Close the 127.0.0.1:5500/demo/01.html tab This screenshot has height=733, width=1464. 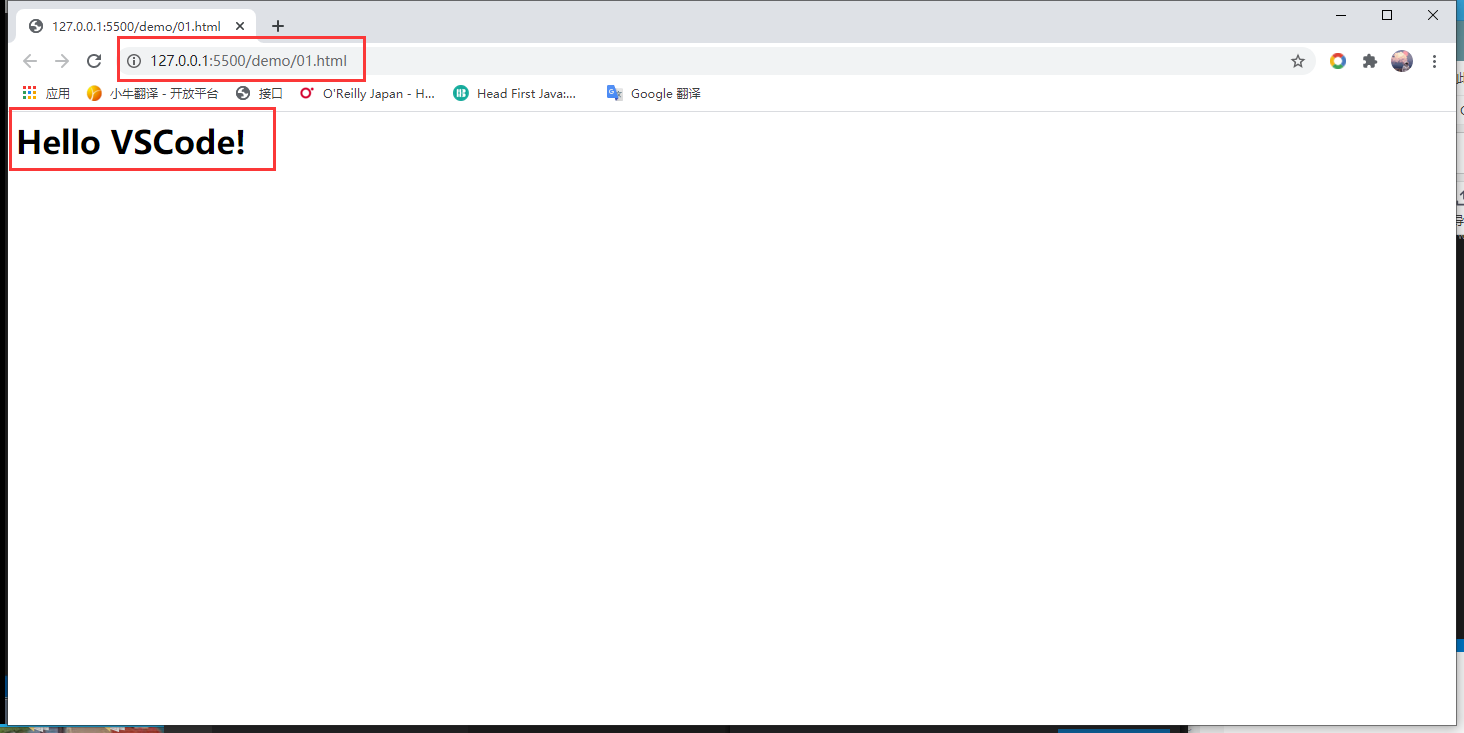click(x=240, y=26)
